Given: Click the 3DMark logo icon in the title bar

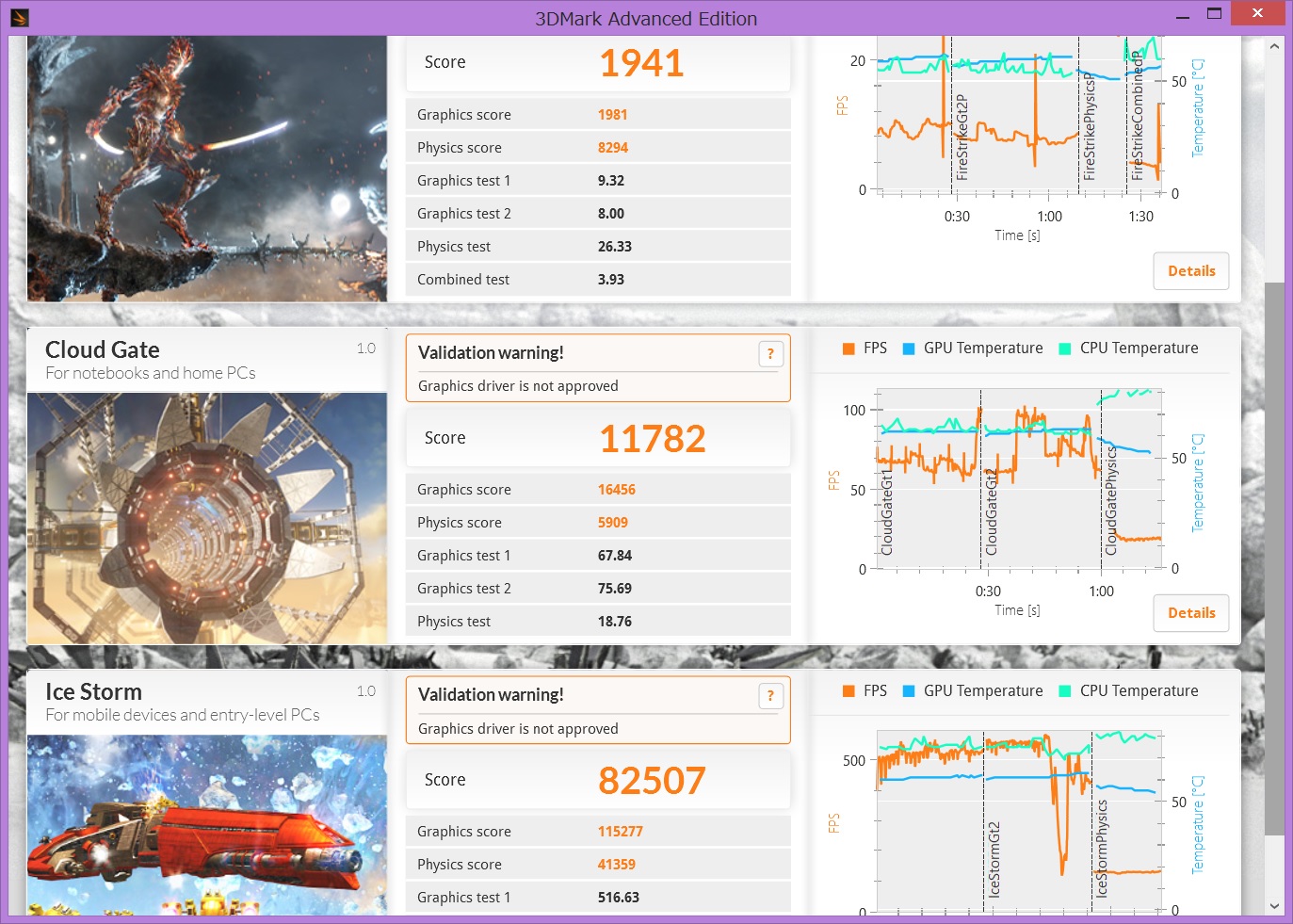Looking at the screenshot, I should (19, 17).
